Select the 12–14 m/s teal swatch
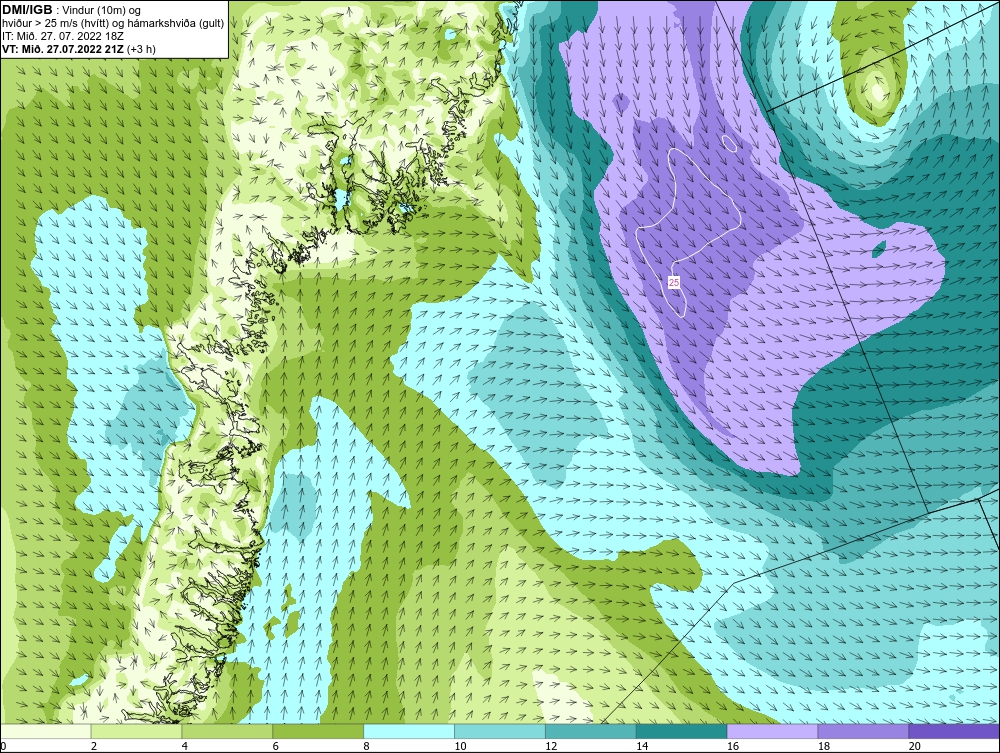1000x753 pixels. [591, 731]
